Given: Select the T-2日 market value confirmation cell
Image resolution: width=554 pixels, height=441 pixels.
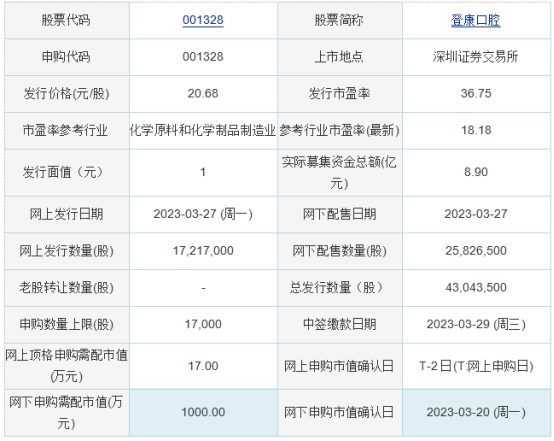Looking at the screenshot, I should click(476, 366).
